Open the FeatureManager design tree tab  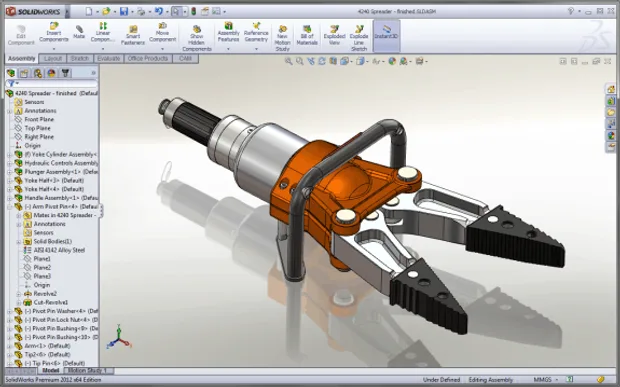pos(11,73)
